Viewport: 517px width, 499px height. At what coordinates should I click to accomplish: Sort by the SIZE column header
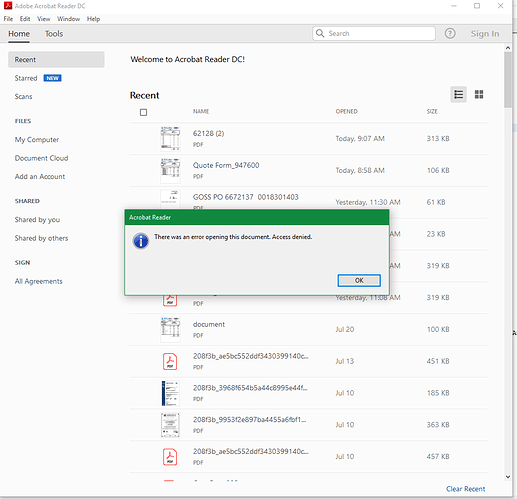click(432, 111)
